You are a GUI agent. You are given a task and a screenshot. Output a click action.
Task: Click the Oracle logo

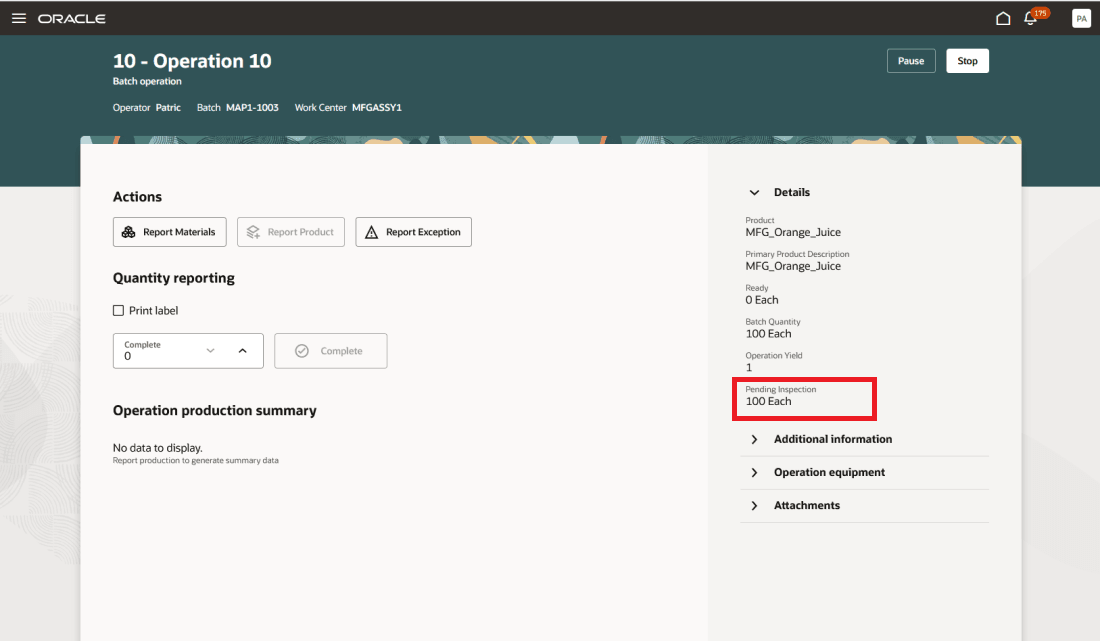(x=72, y=19)
